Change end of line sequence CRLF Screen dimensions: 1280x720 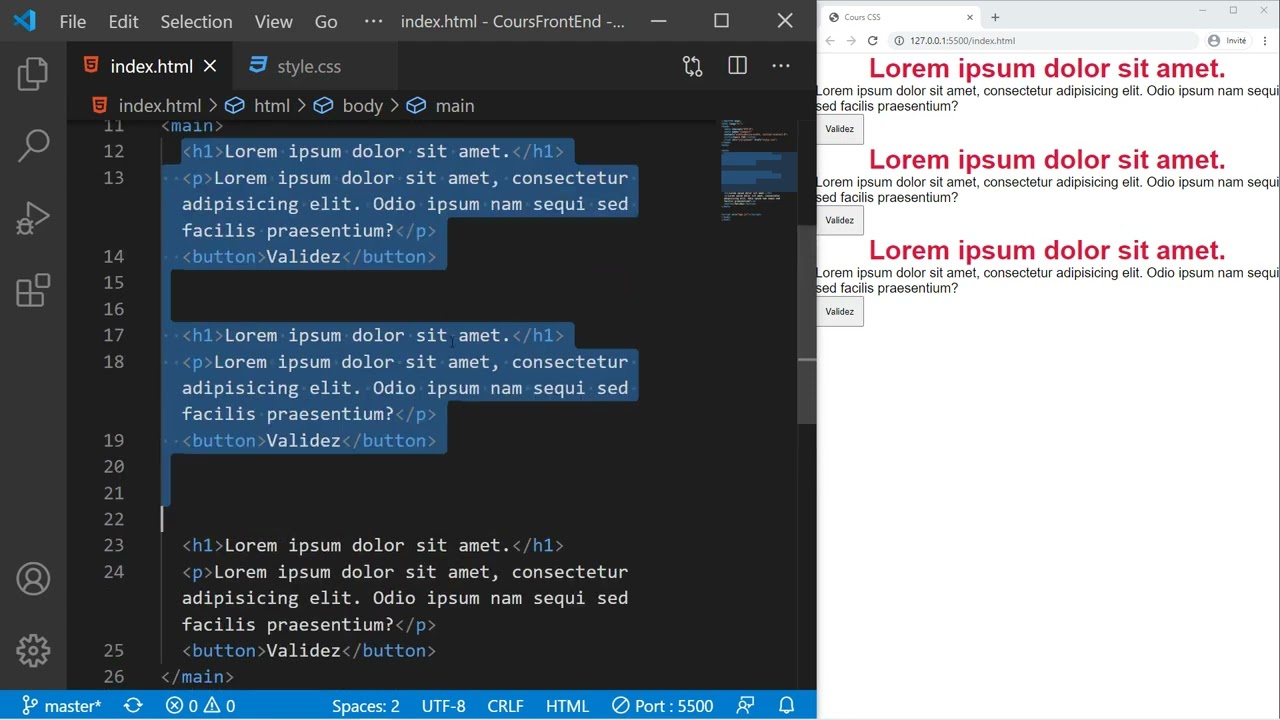click(505, 706)
